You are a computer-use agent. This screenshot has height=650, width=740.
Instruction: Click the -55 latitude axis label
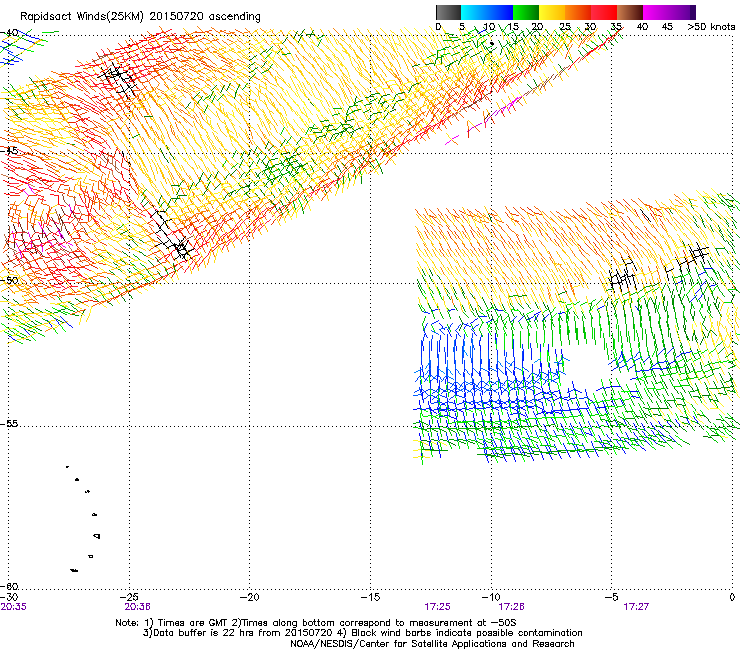click(9, 424)
